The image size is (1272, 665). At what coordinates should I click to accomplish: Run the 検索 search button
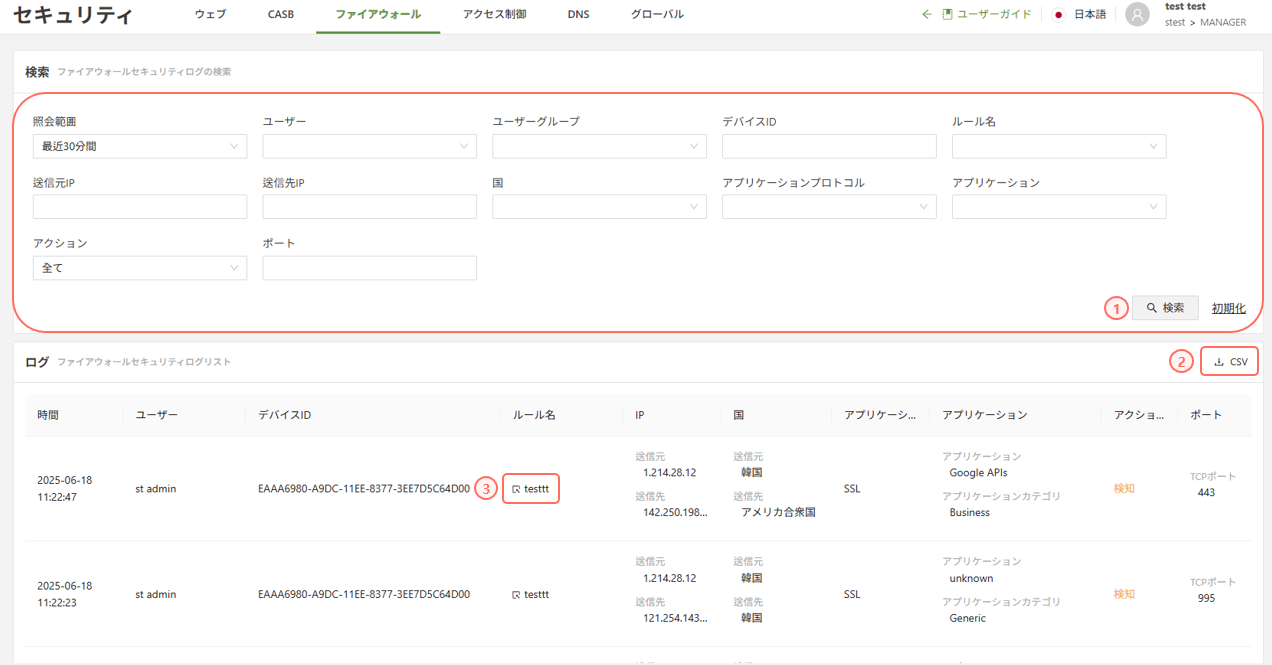point(1165,308)
